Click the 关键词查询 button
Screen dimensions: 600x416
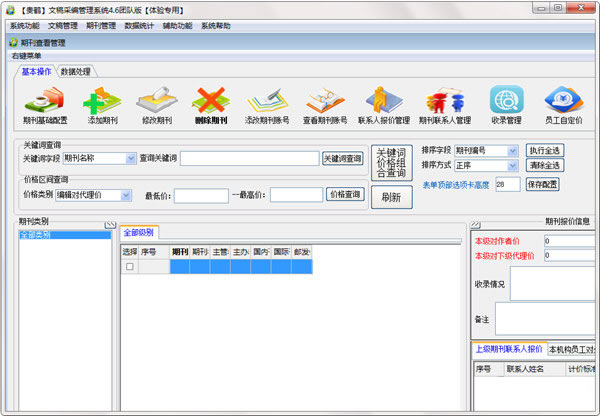click(x=343, y=158)
